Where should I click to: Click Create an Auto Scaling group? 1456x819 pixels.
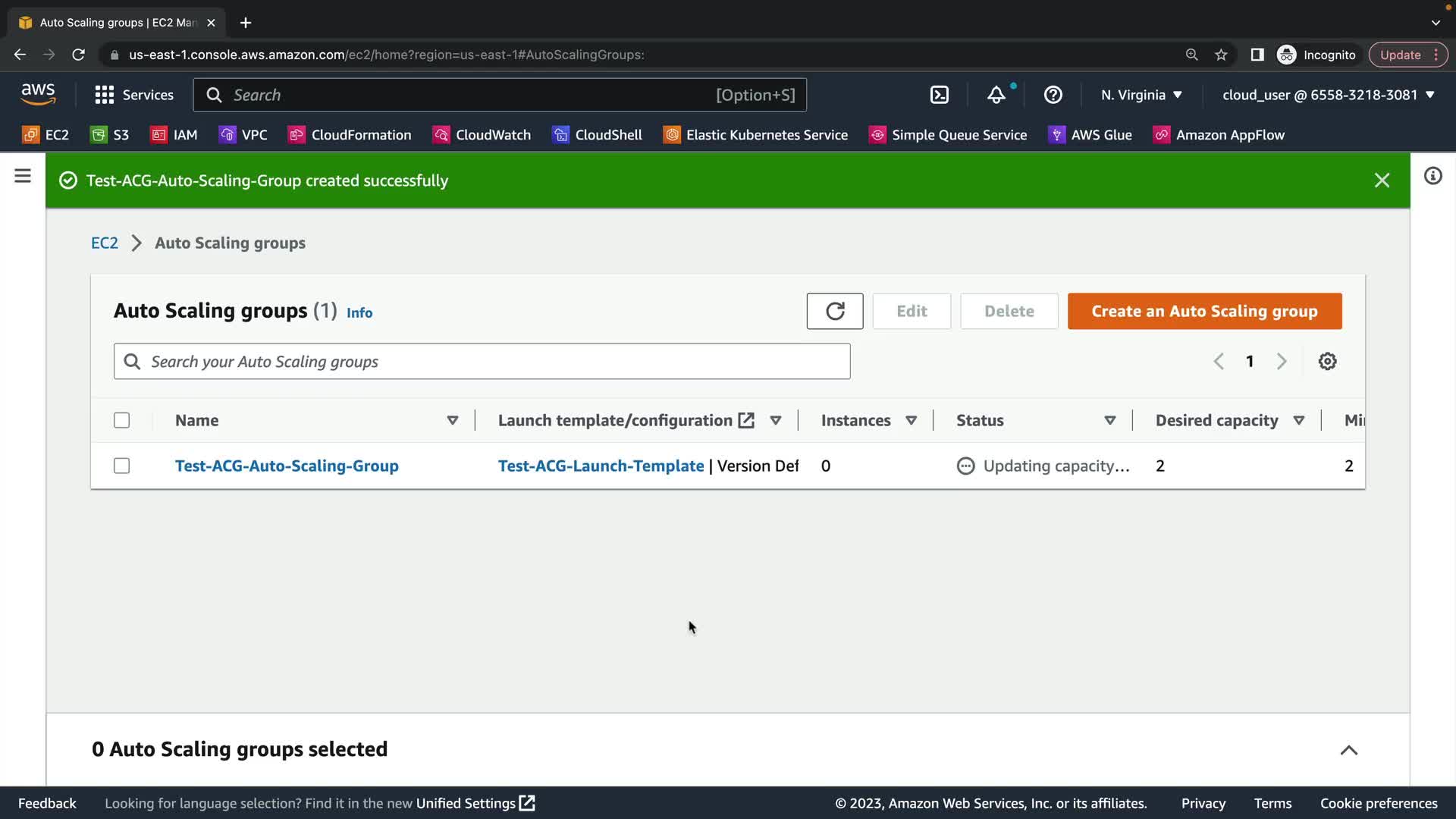[x=1204, y=311]
